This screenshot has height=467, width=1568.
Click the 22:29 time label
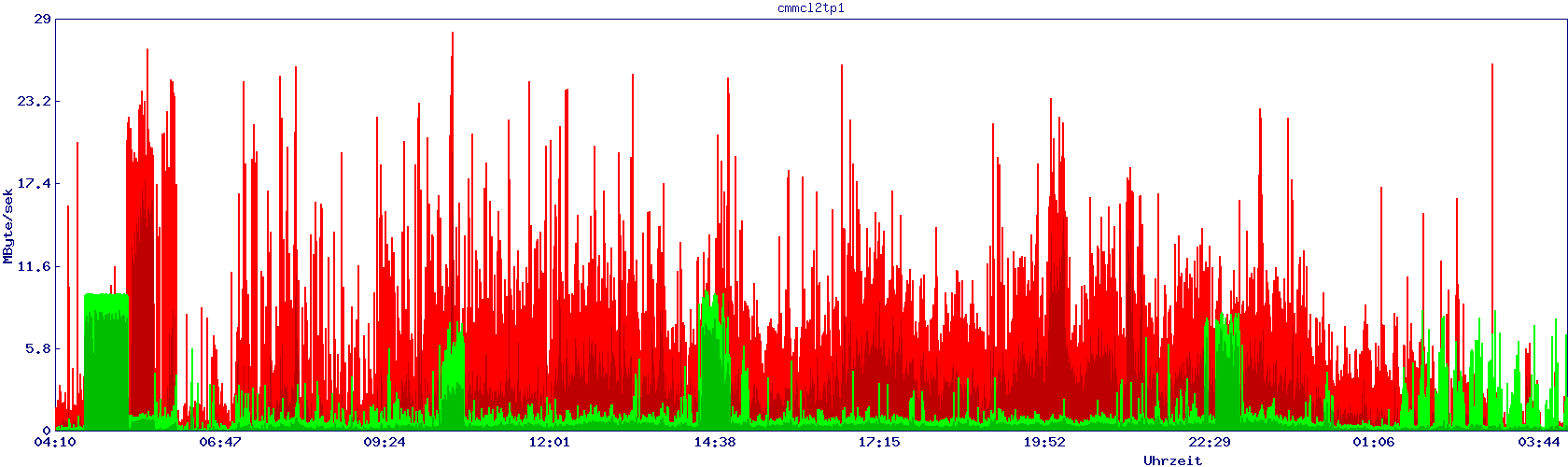[x=1210, y=442]
